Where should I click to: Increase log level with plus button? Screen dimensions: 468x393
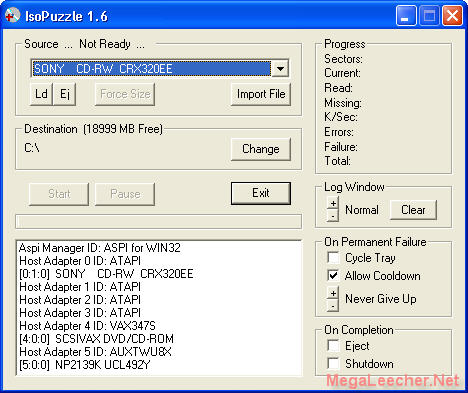point(333,203)
